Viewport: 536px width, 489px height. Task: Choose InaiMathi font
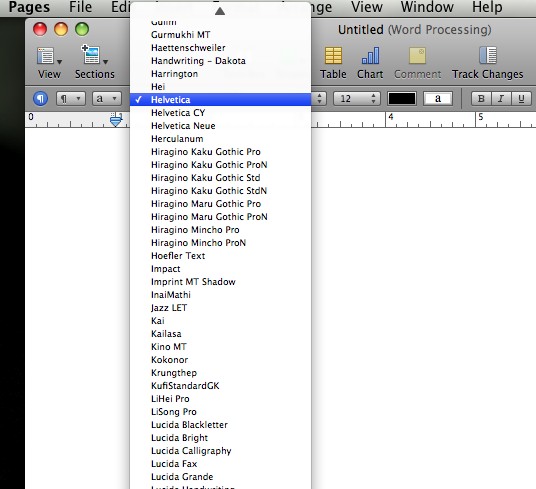pyautogui.click(x=220, y=295)
